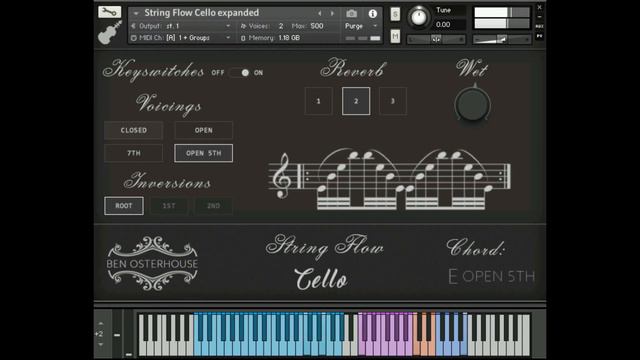Select the OPEN 5TH voicing
The width and height of the screenshot is (640, 360).
click(204, 153)
